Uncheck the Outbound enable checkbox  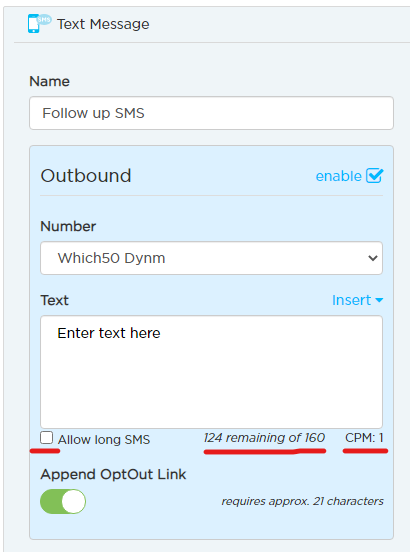pyautogui.click(x=374, y=175)
